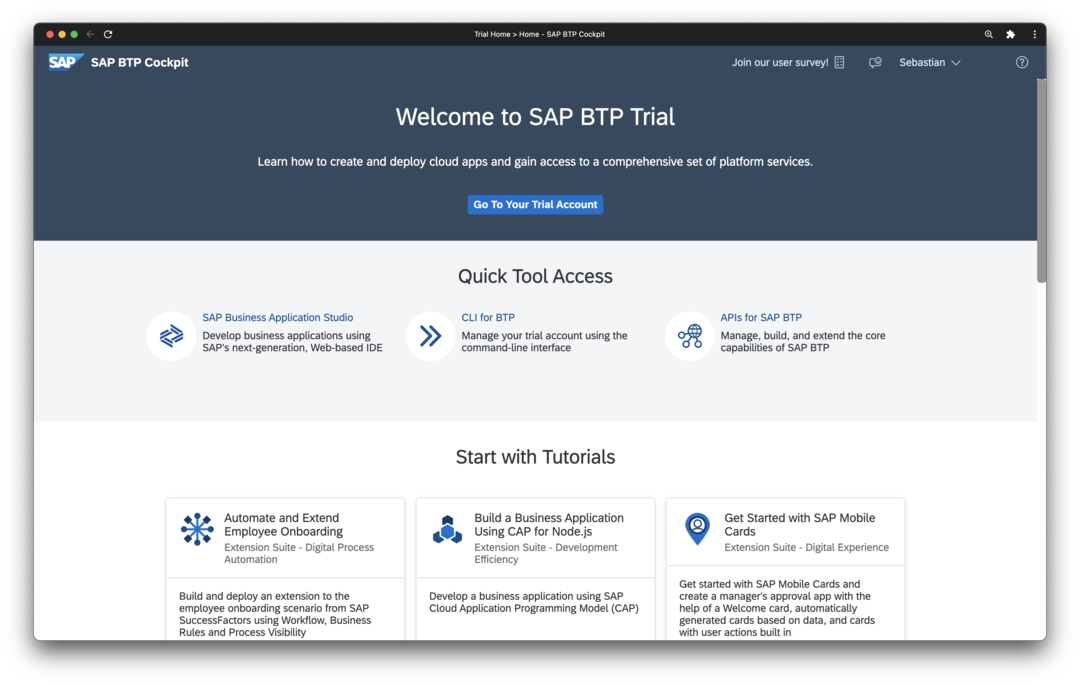Open the help question mark icon
This screenshot has height=685, width=1080.
[1021, 62]
